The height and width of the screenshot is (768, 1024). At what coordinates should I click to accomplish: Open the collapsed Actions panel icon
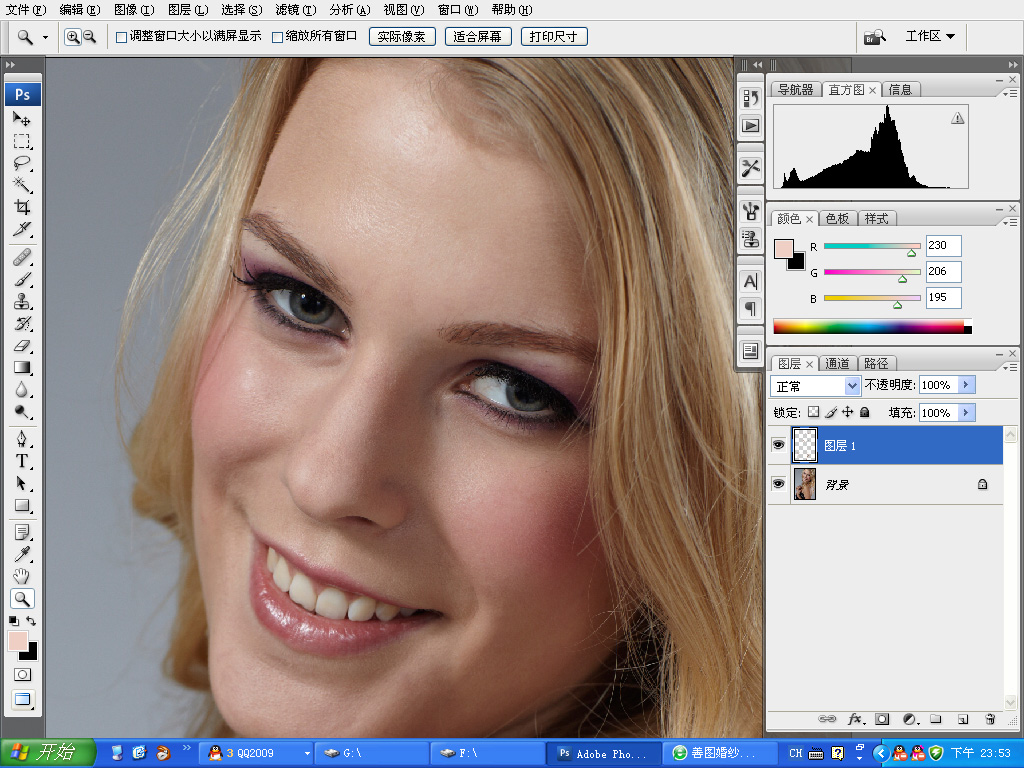pos(750,125)
